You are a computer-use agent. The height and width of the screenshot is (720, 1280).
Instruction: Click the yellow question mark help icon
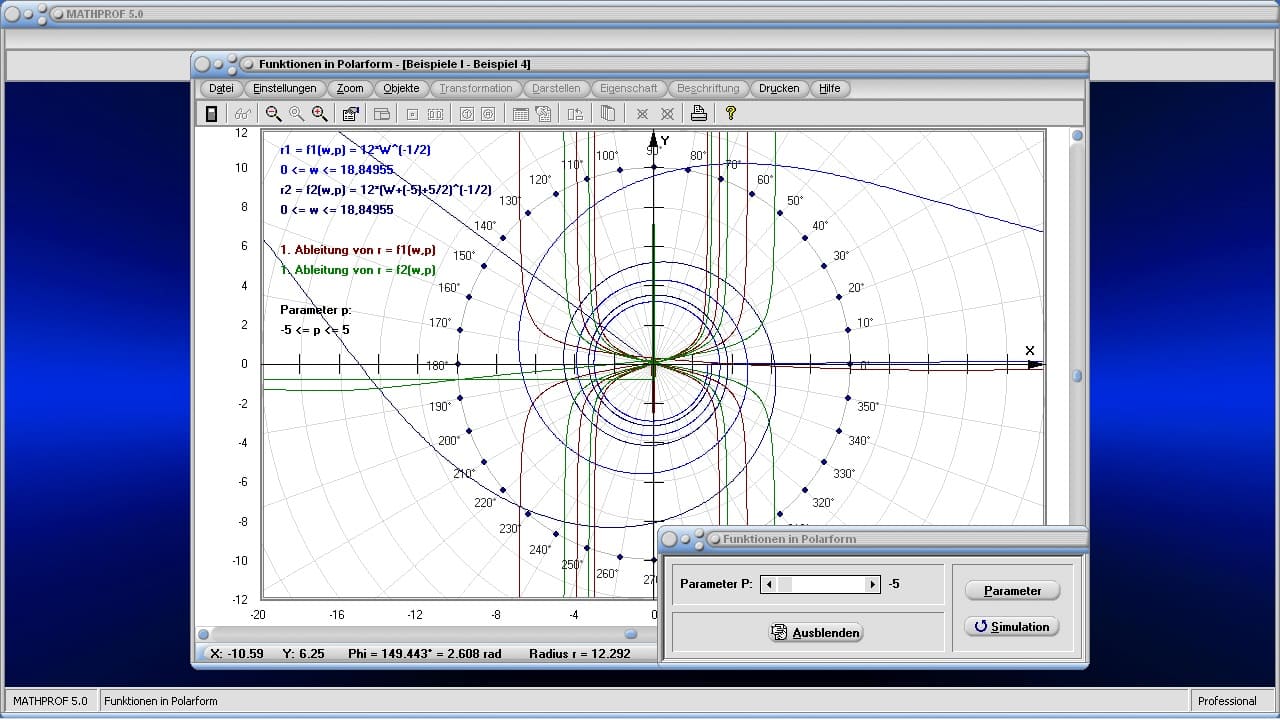coord(731,114)
